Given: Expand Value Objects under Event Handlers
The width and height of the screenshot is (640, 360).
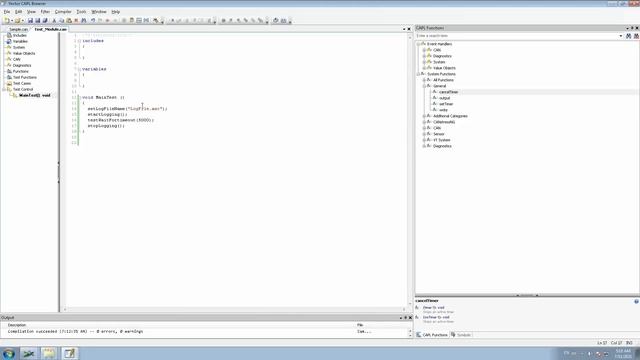Looking at the screenshot, I should [x=424, y=68].
